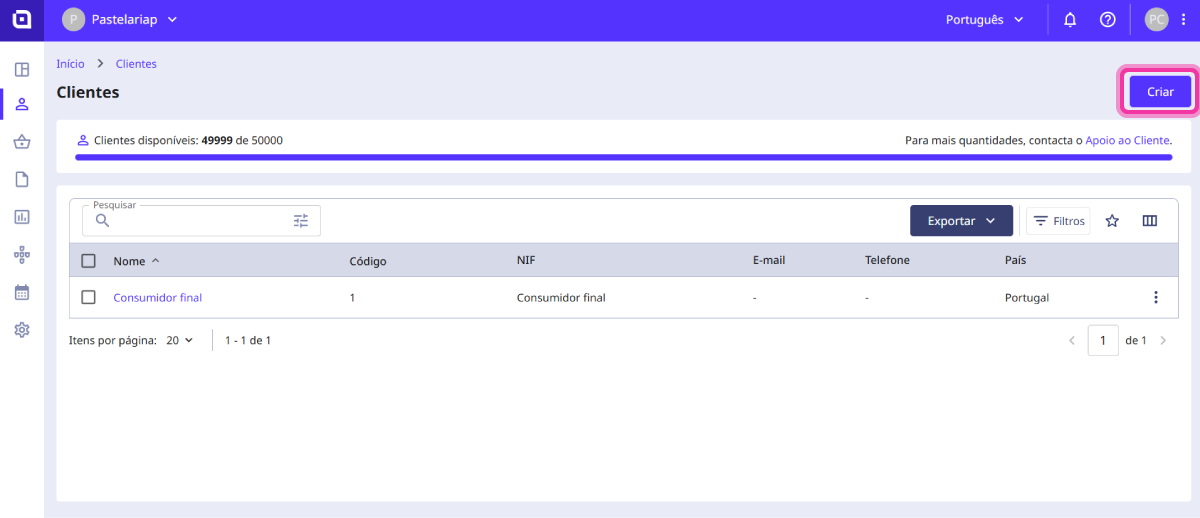Open the Português language dropdown
The width and height of the screenshot is (1200, 518).
pos(984,20)
